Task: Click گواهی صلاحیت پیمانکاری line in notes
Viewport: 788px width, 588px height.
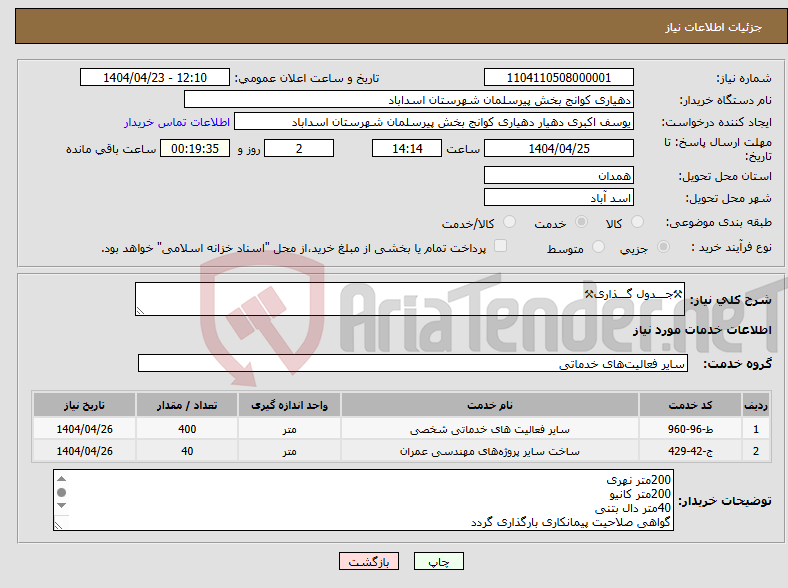Action: click(570, 523)
